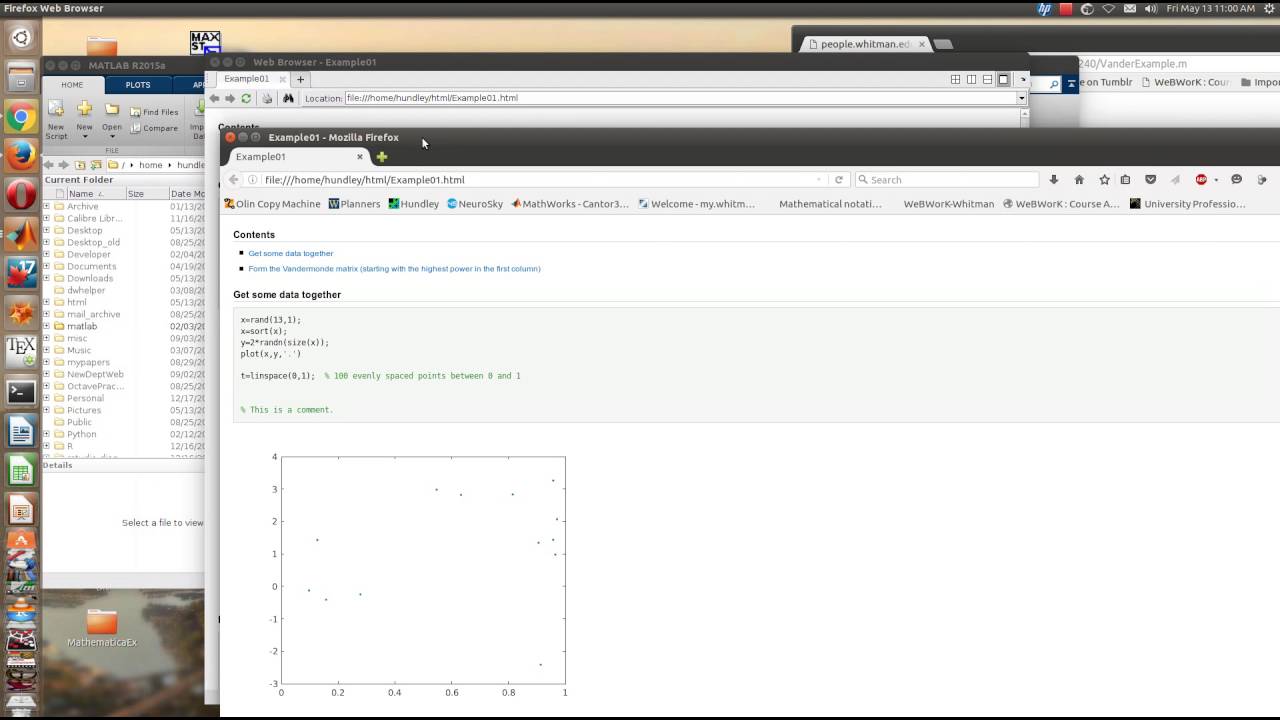This screenshot has width=1280, height=720.
Task: Open Location dropdown in MATLAB Web Browser
Action: click(1021, 98)
